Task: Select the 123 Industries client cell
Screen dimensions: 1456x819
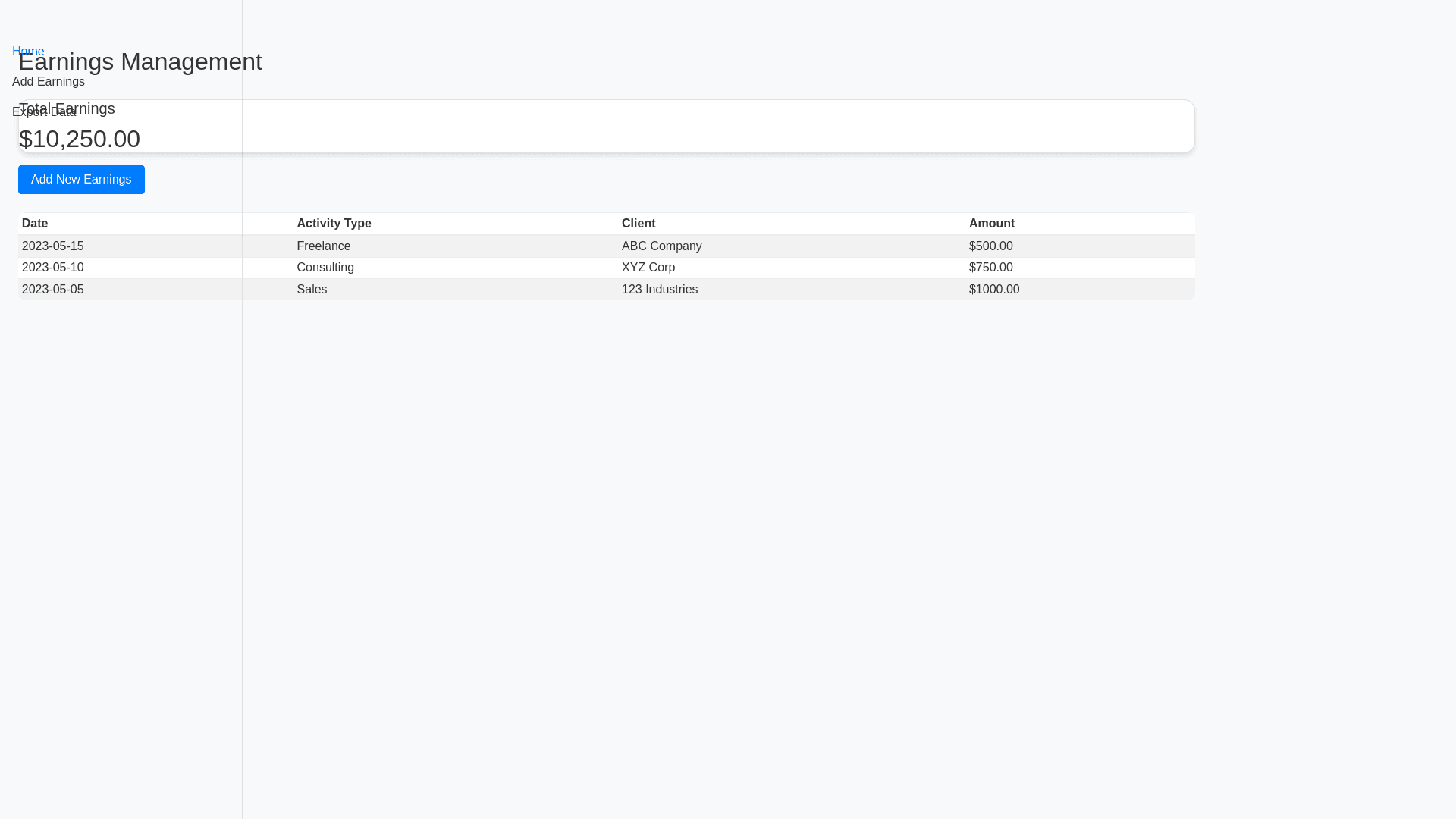Action: point(659,290)
